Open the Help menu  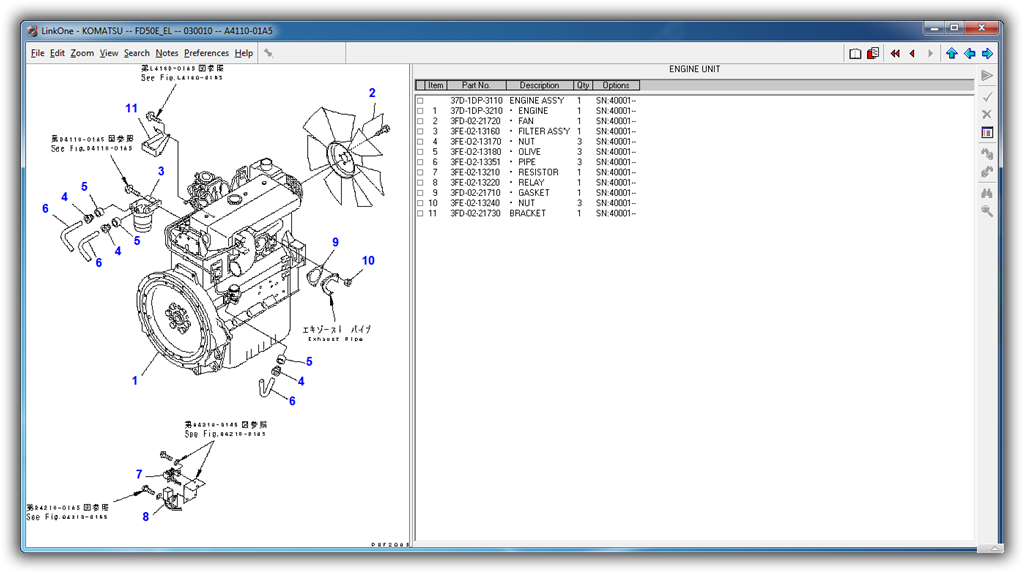tap(244, 54)
